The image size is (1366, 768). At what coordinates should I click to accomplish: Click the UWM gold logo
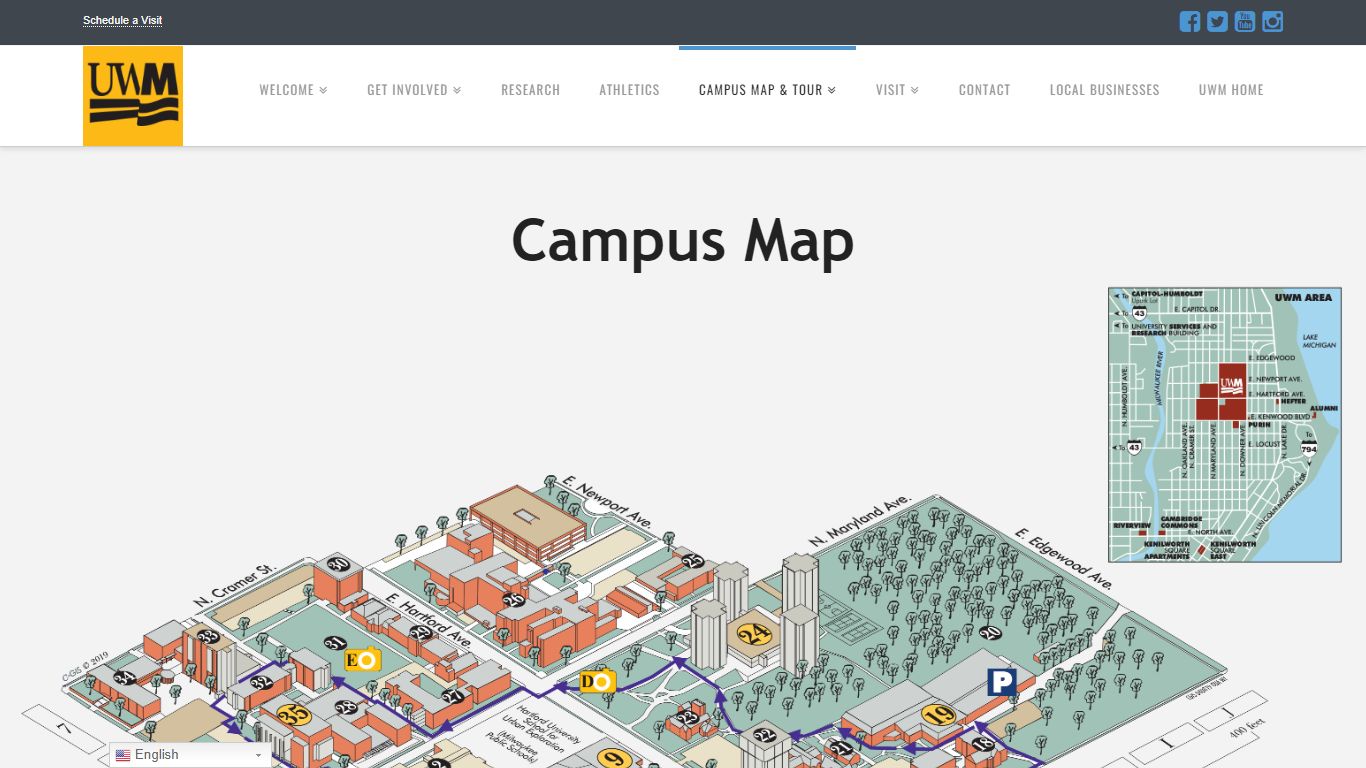133,96
